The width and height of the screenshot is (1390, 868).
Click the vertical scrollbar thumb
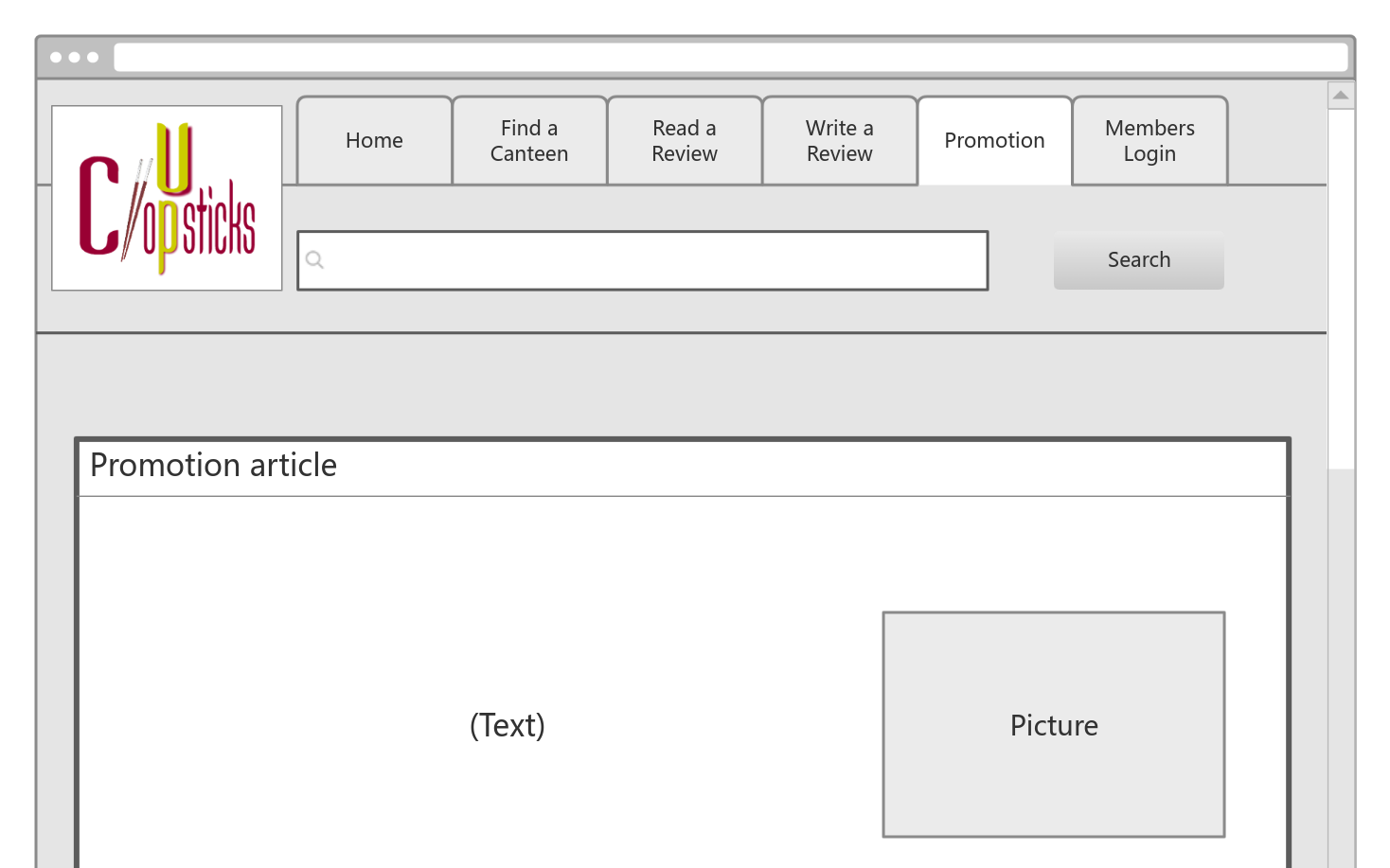[1341, 284]
